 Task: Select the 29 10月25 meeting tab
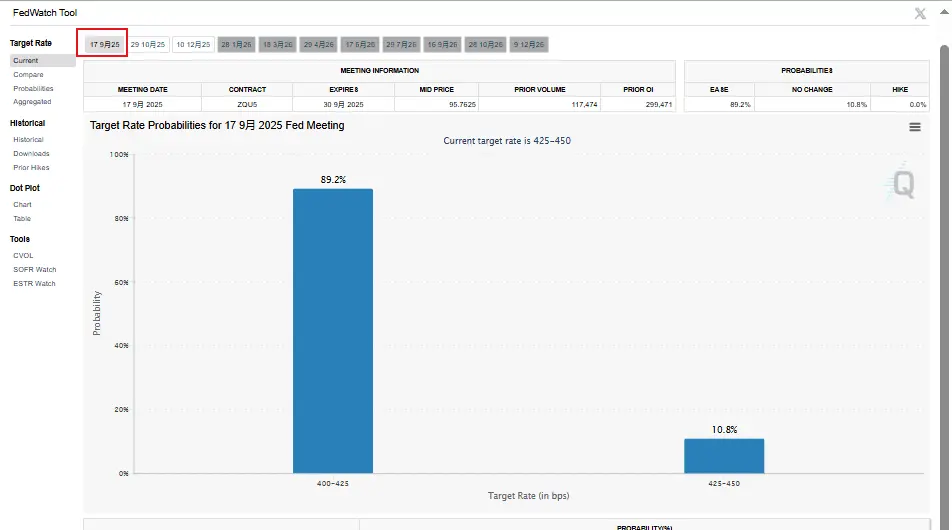pos(148,44)
